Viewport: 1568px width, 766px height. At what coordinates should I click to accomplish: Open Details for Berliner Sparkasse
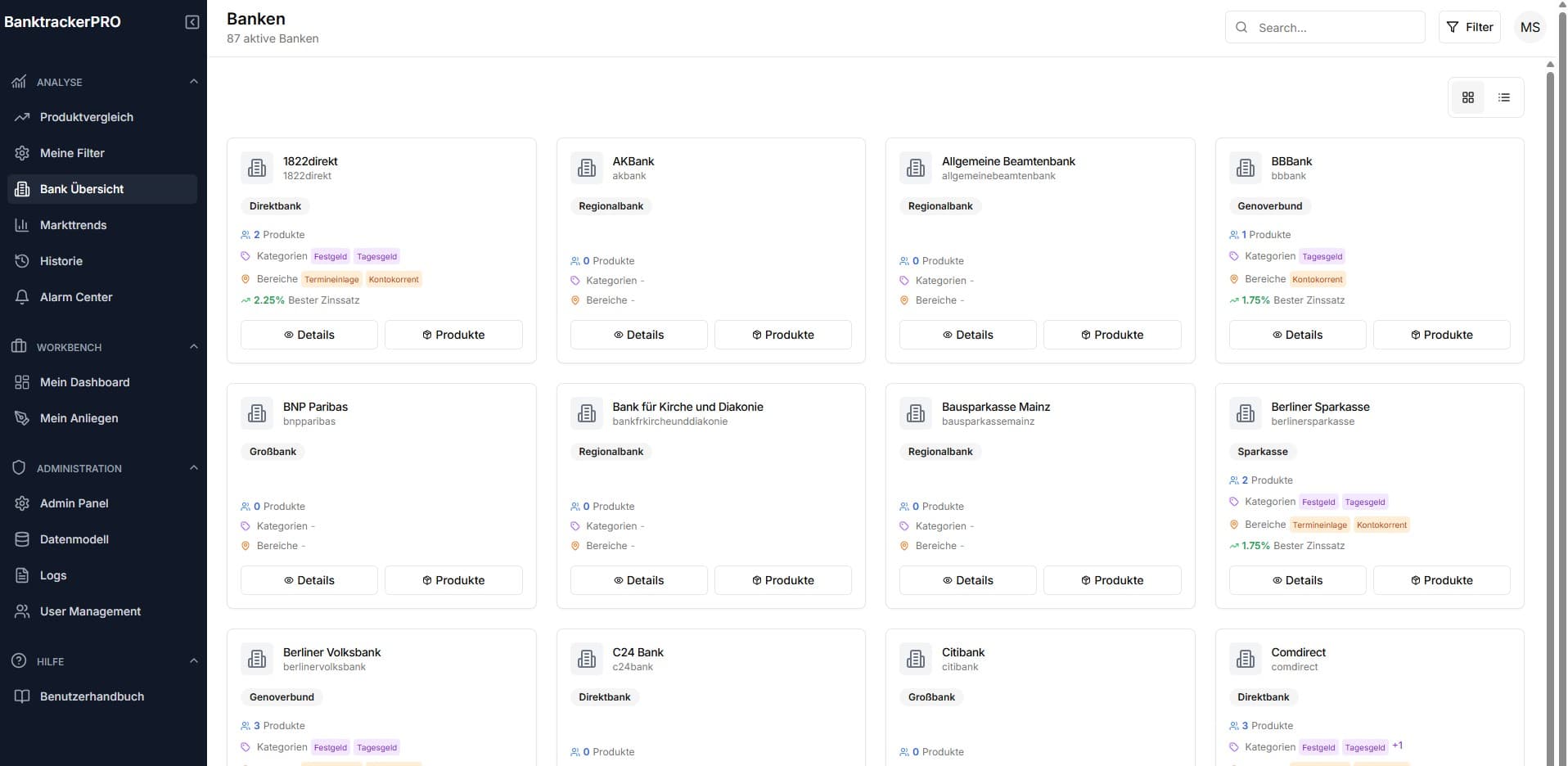coord(1298,580)
